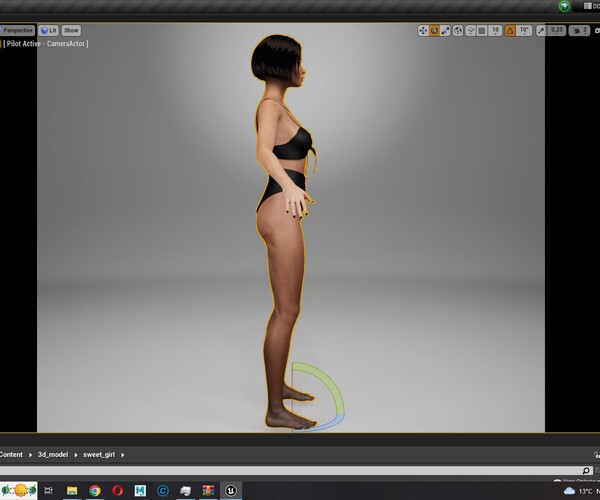This screenshot has width=600, height=500.
Task: Navigate to sweet_girl folder in breadcrumb
Action: (x=99, y=454)
